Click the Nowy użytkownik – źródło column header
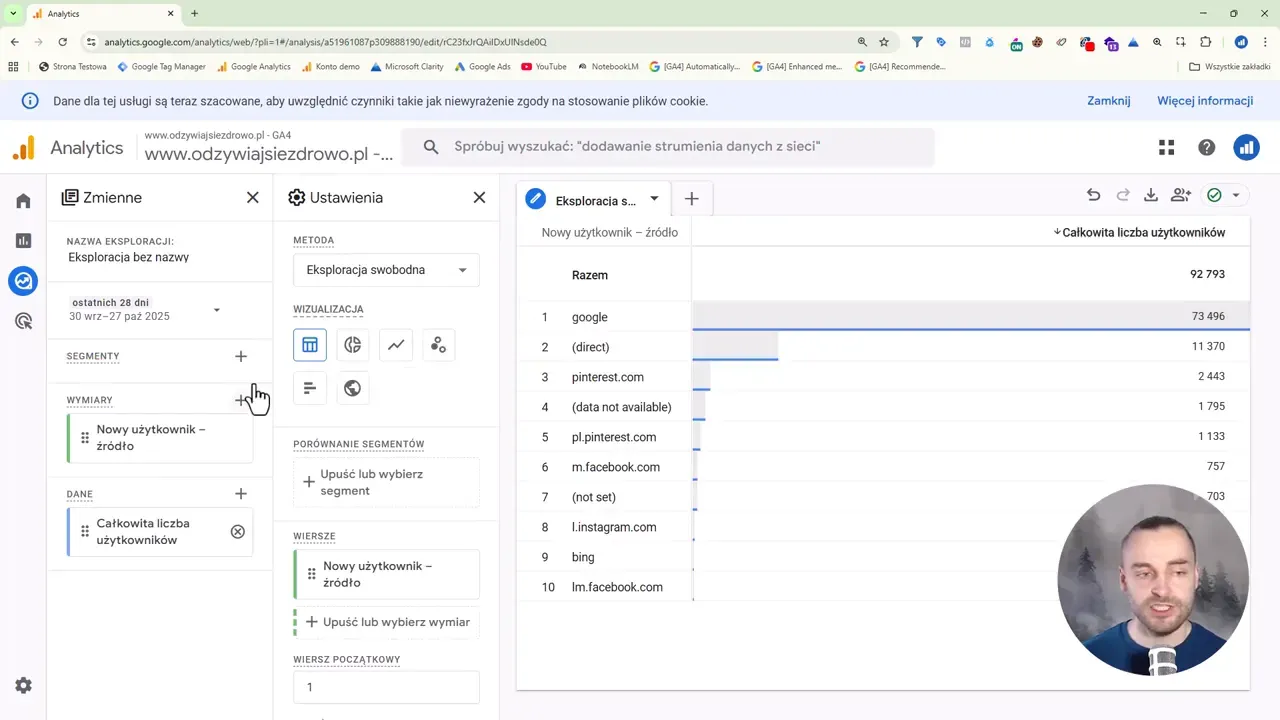This screenshot has height=720, width=1280. 610,233
